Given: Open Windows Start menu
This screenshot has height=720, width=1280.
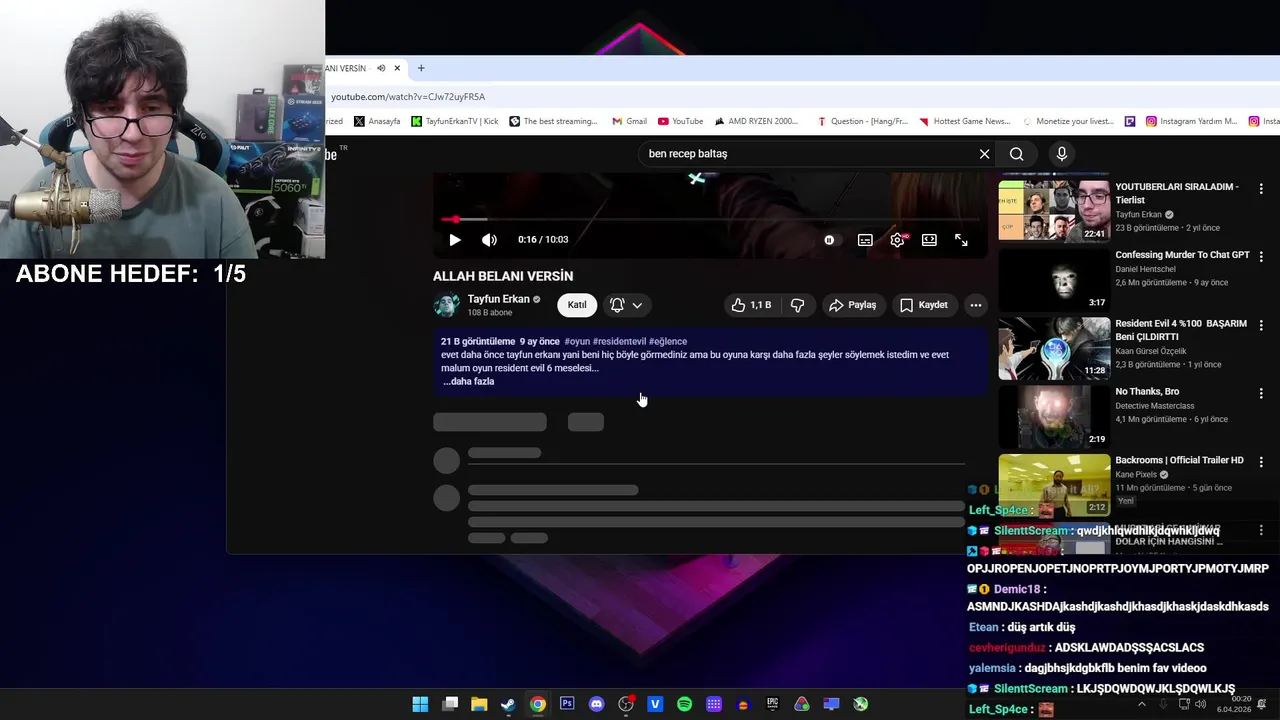Looking at the screenshot, I should click(420, 704).
